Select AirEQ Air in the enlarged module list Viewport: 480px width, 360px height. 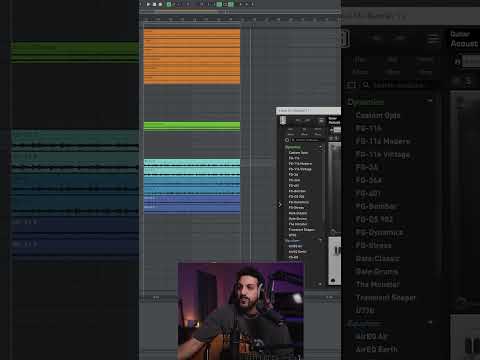(371, 336)
